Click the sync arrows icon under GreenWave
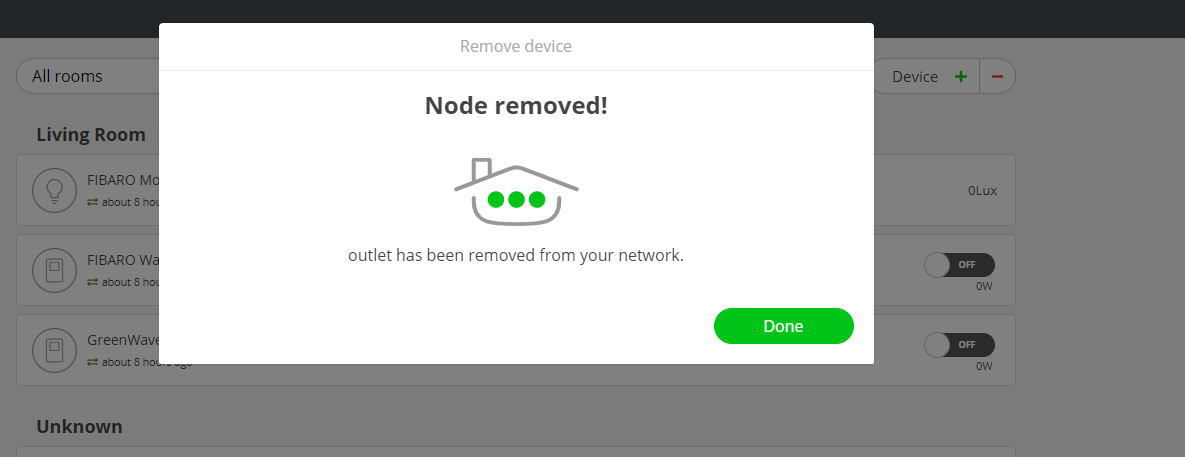Screen dimensions: 1185x457 pyautogui.click(x=92, y=362)
